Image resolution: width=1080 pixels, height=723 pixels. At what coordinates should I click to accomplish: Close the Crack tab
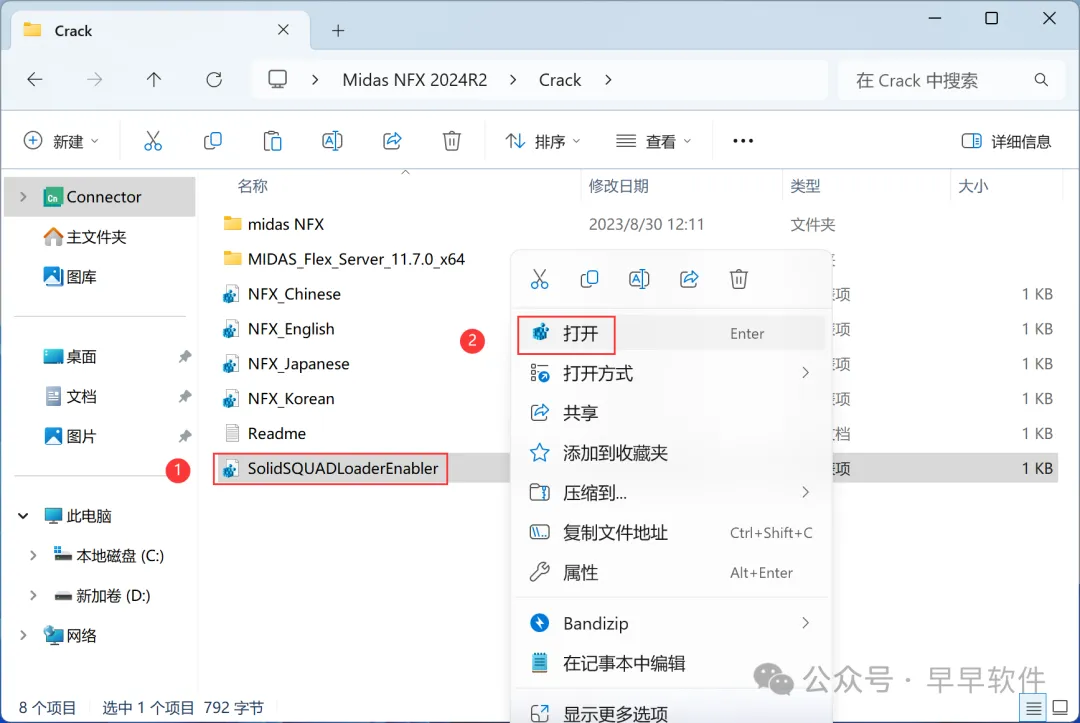tap(283, 30)
